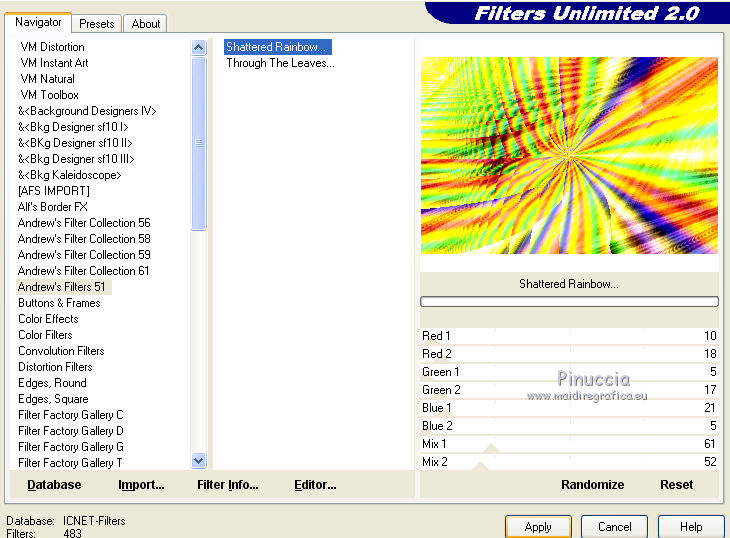730x538 pixels.
Task: Select Distortion Filters category
Action: [55, 367]
